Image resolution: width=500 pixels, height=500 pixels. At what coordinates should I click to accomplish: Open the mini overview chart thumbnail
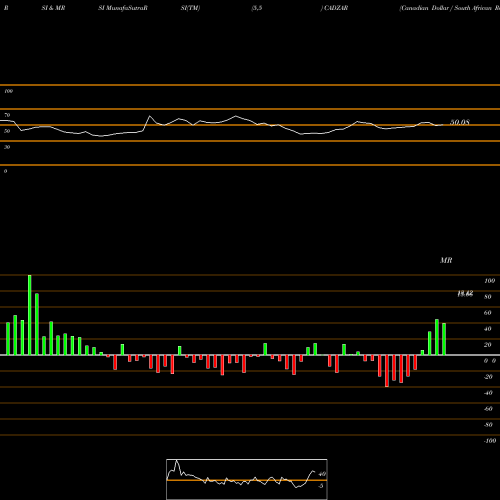tap(247, 479)
